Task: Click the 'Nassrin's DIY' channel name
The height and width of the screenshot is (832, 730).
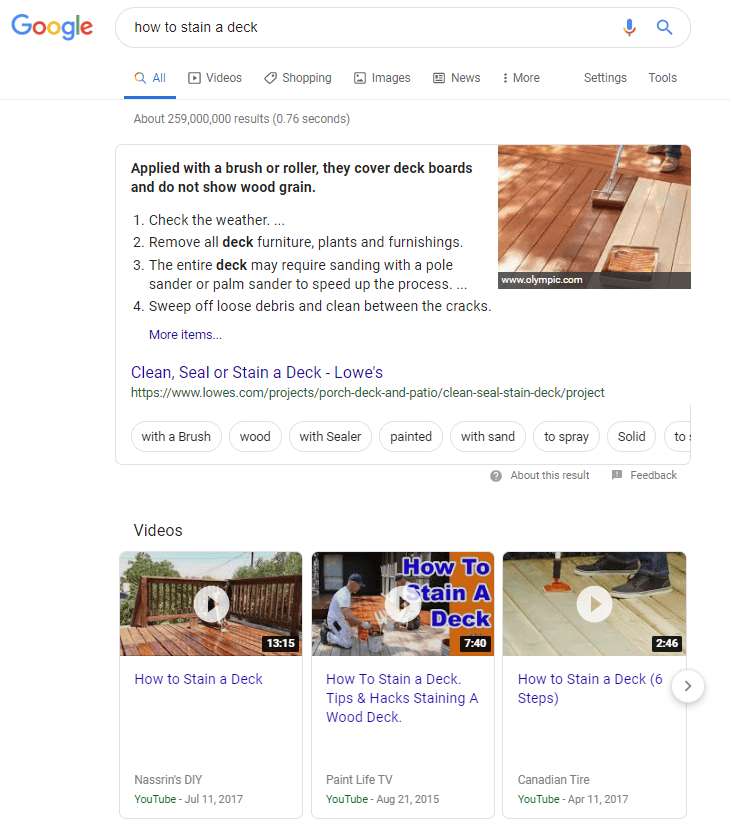Action: pos(168,779)
